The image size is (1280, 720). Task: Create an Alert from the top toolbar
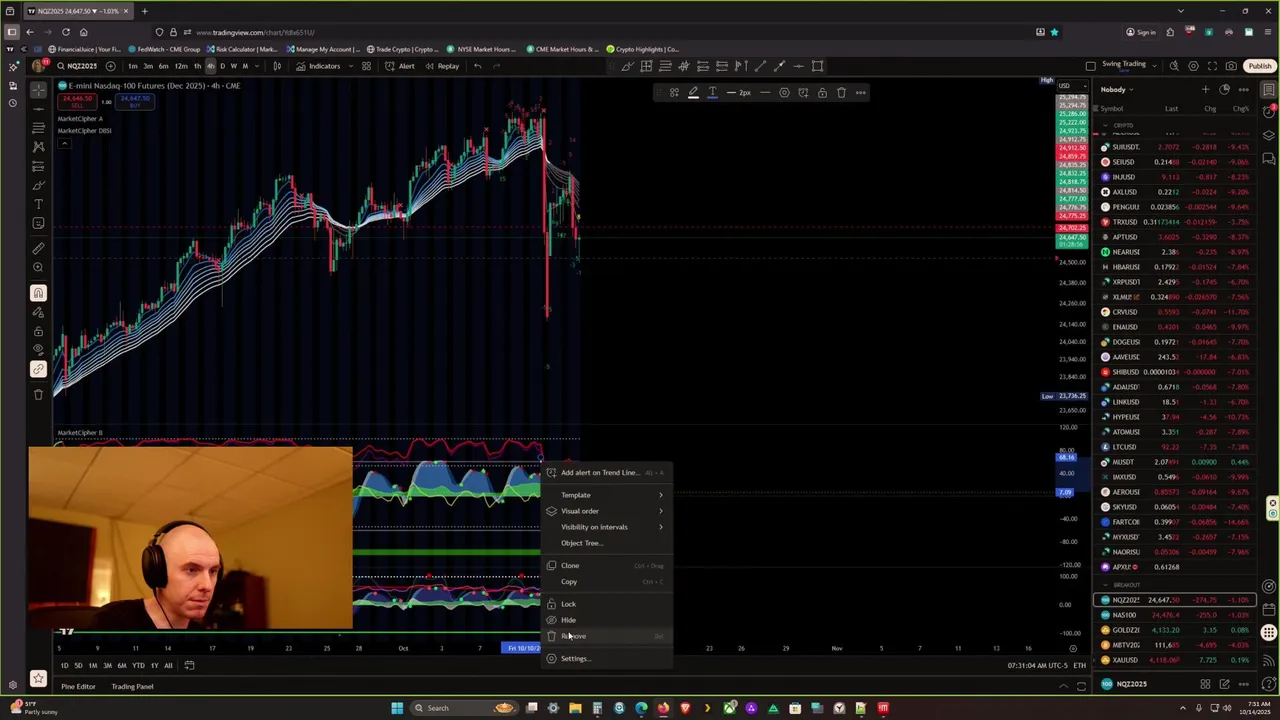400,66
